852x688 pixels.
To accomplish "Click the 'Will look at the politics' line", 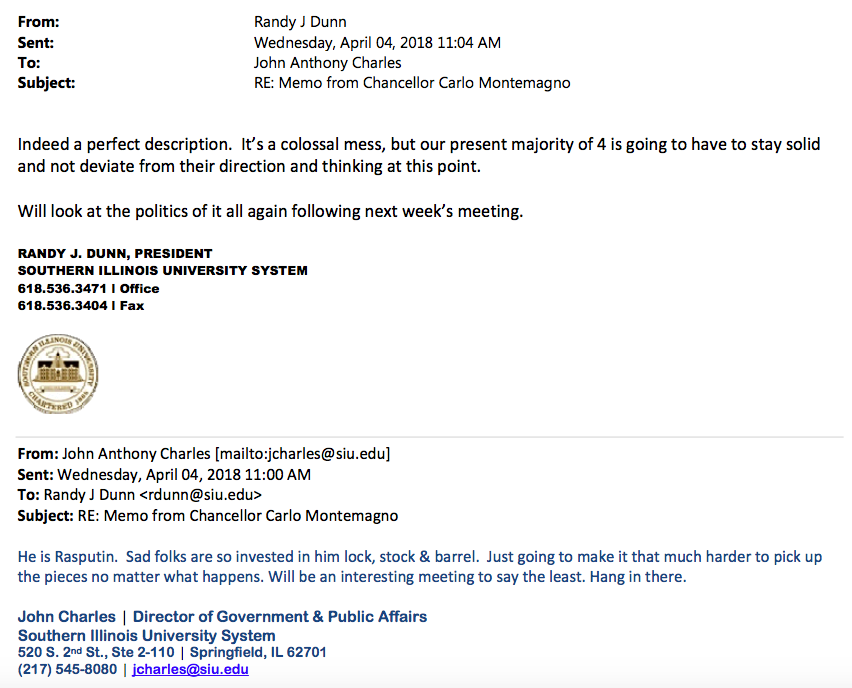I will (x=270, y=211).
